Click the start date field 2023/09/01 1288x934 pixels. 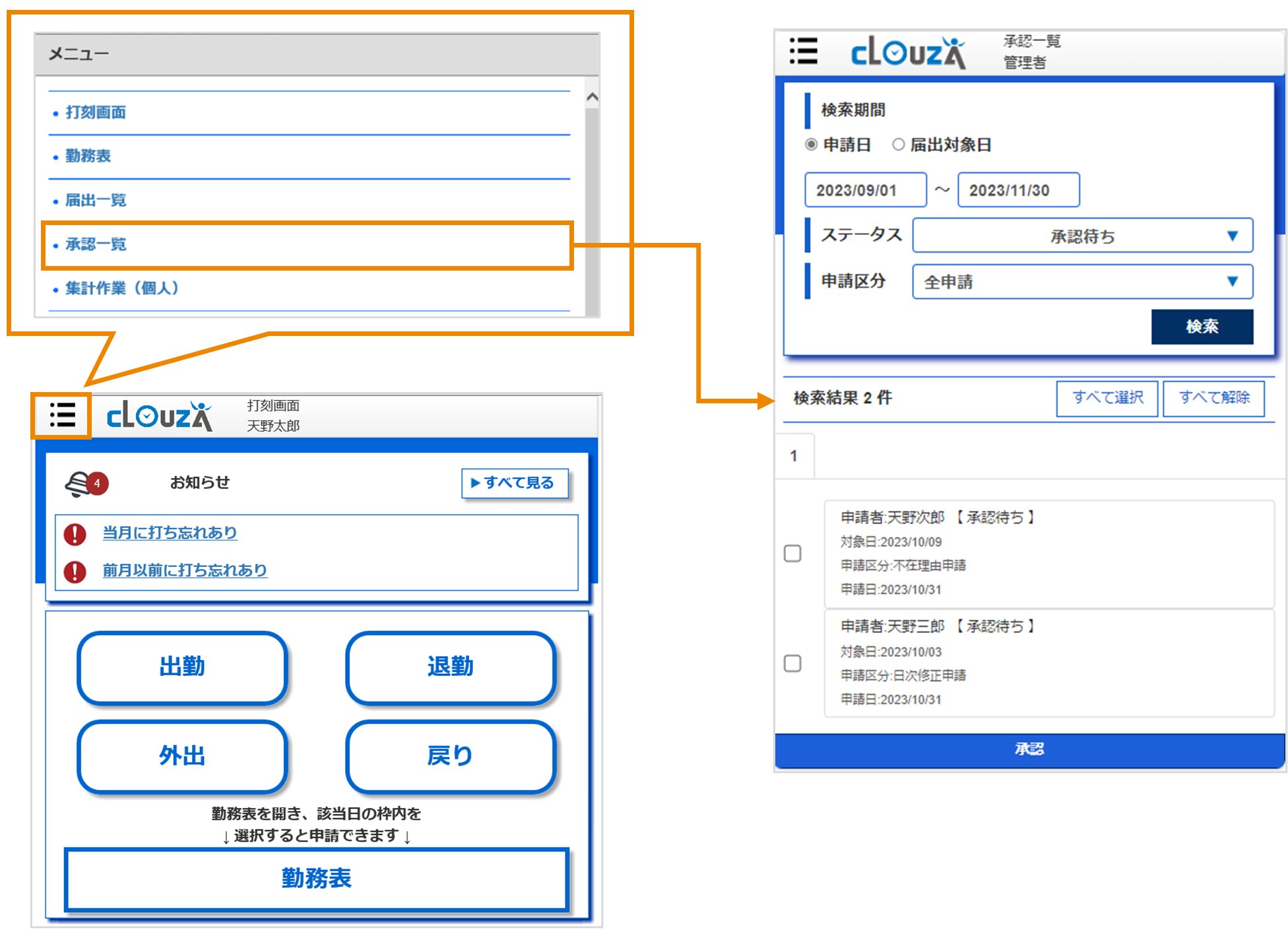[x=865, y=190]
